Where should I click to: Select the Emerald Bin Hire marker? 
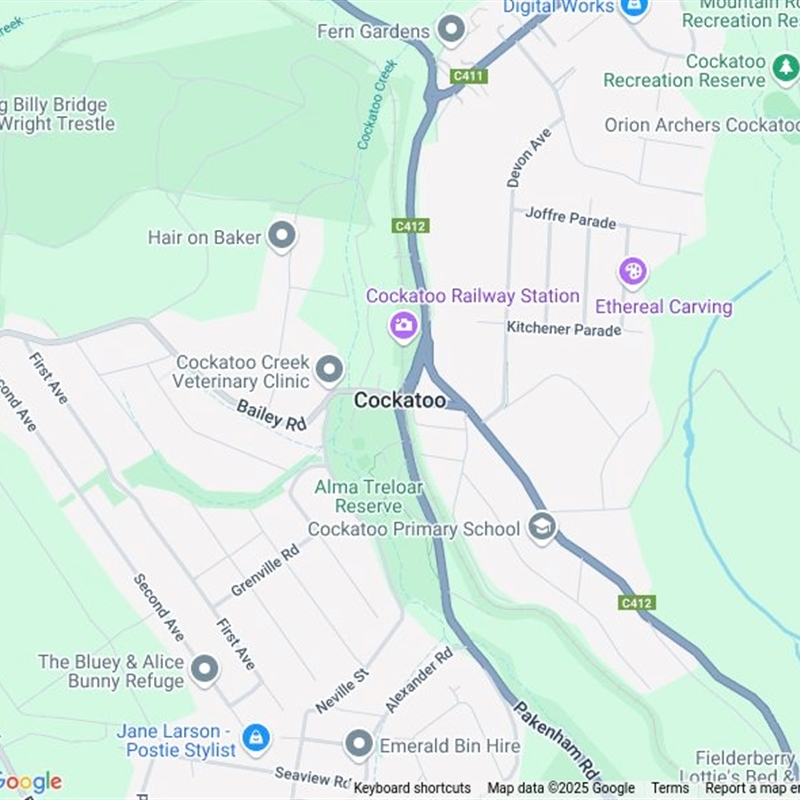coord(359,745)
